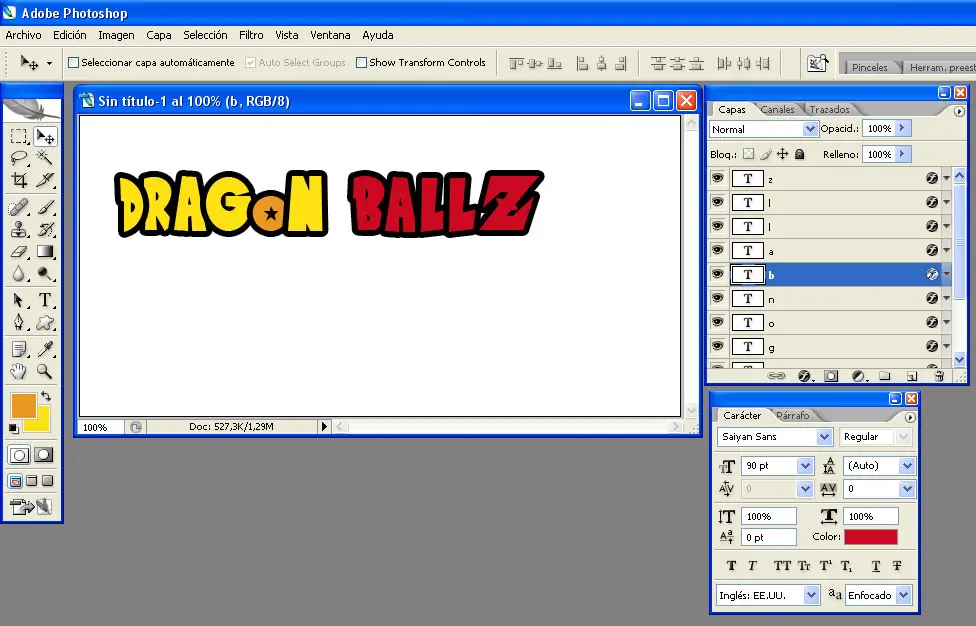Image resolution: width=976 pixels, height=626 pixels.
Task: Open the Archivo menu
Action: point(23,35)
